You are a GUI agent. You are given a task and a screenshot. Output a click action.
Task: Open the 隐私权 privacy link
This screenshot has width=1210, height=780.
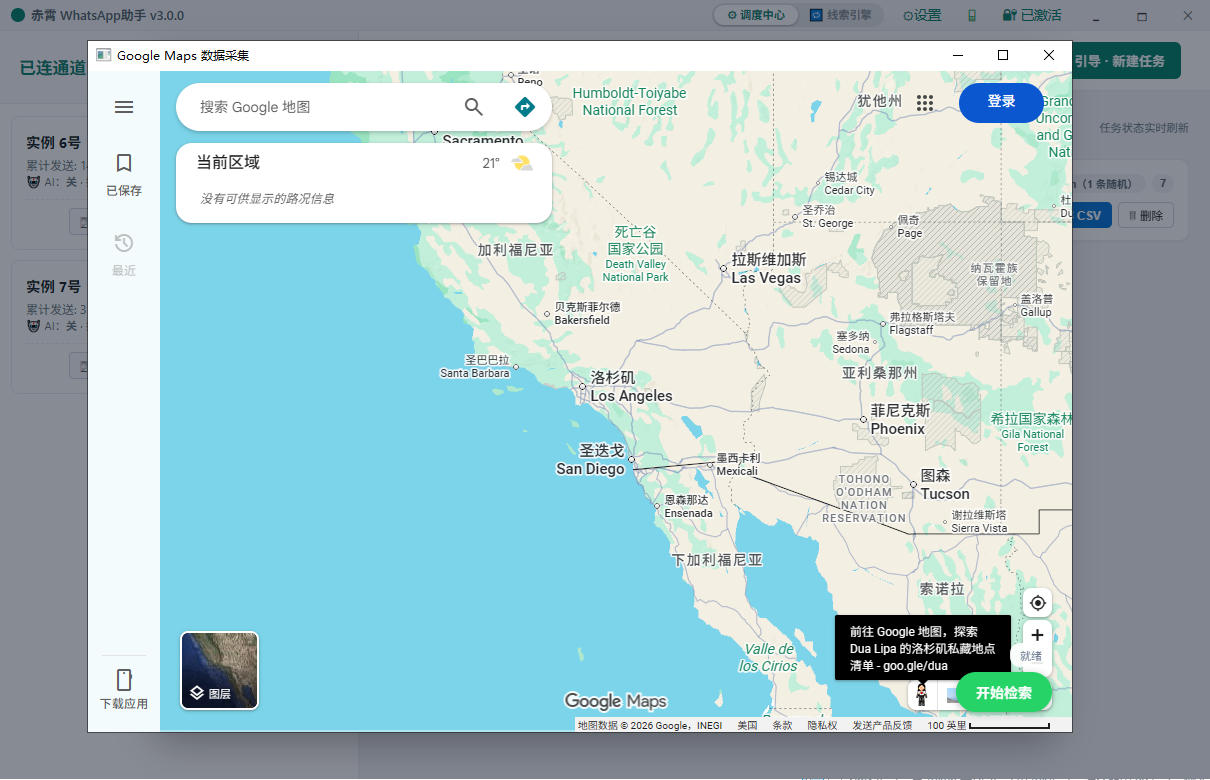(x=822, y=725)
